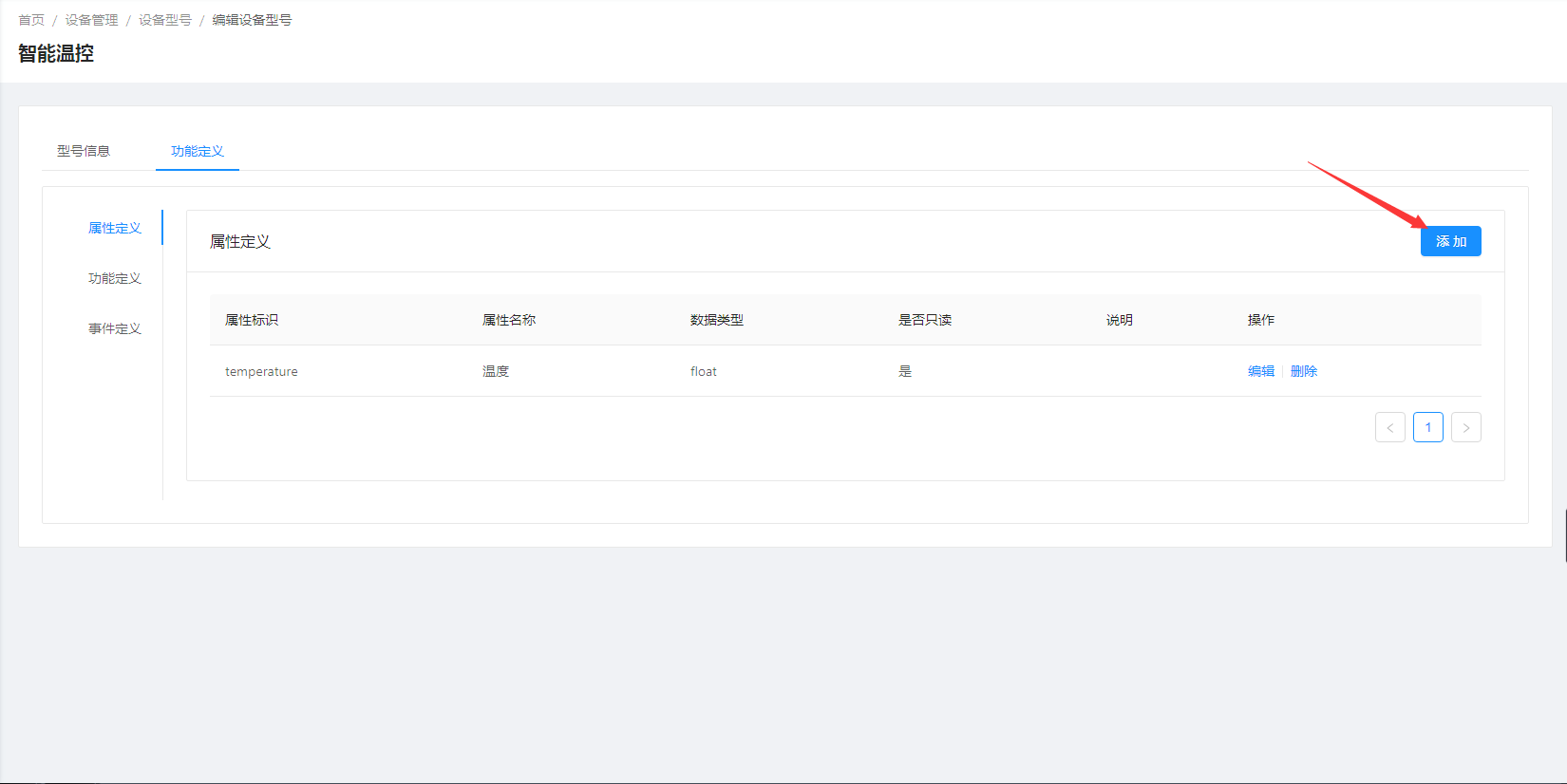Viewport: 1567px width, 784px height.
Task: Click the 属性标识 column header
Action: (x=252, y=320)
